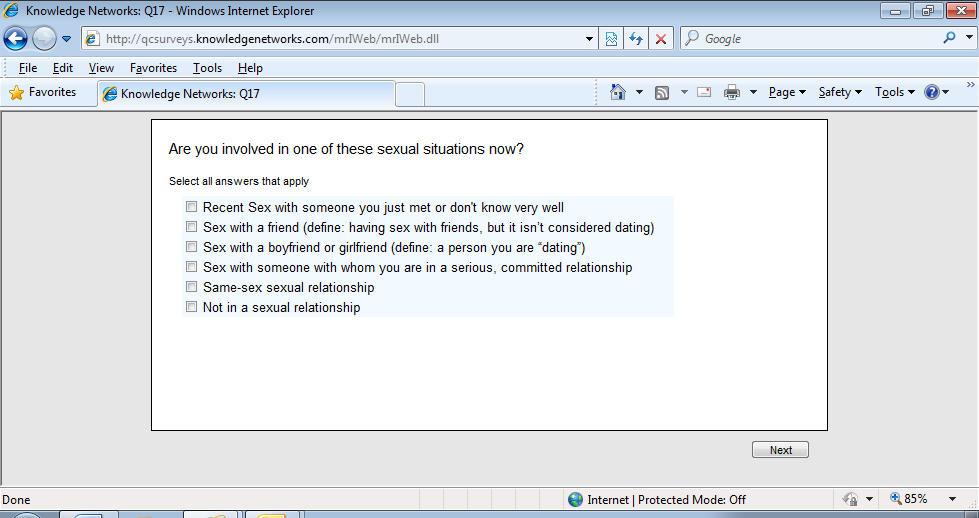The image size is (979, 518).
Task: Click the Home icon in command bar
Action: pyautogui.click(x=617, y=92)
